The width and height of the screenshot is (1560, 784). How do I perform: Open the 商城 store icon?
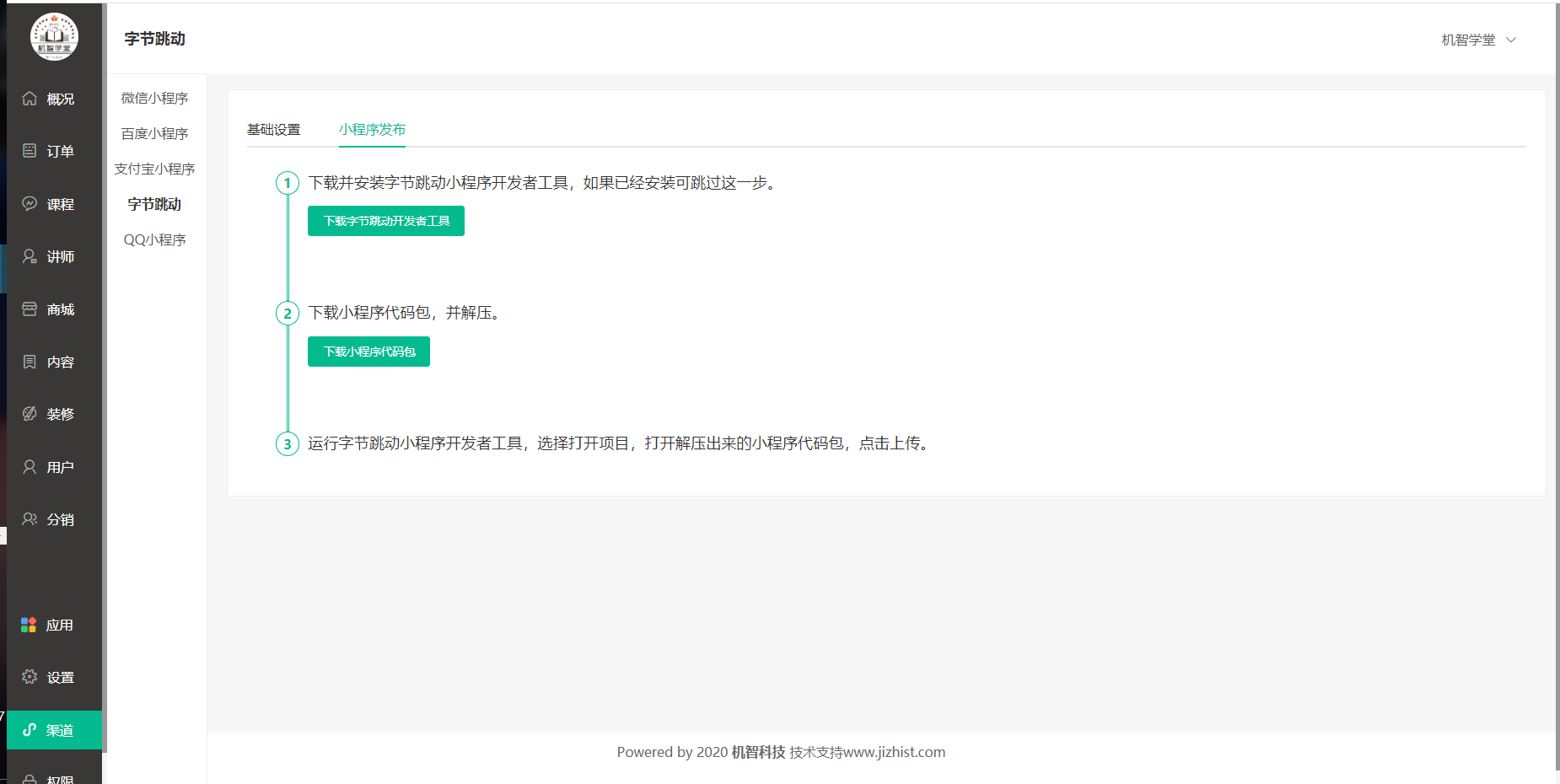pos(30,309)
